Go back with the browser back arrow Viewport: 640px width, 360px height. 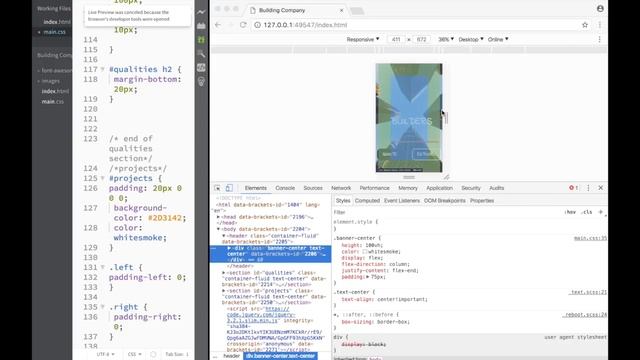(218, 25)
